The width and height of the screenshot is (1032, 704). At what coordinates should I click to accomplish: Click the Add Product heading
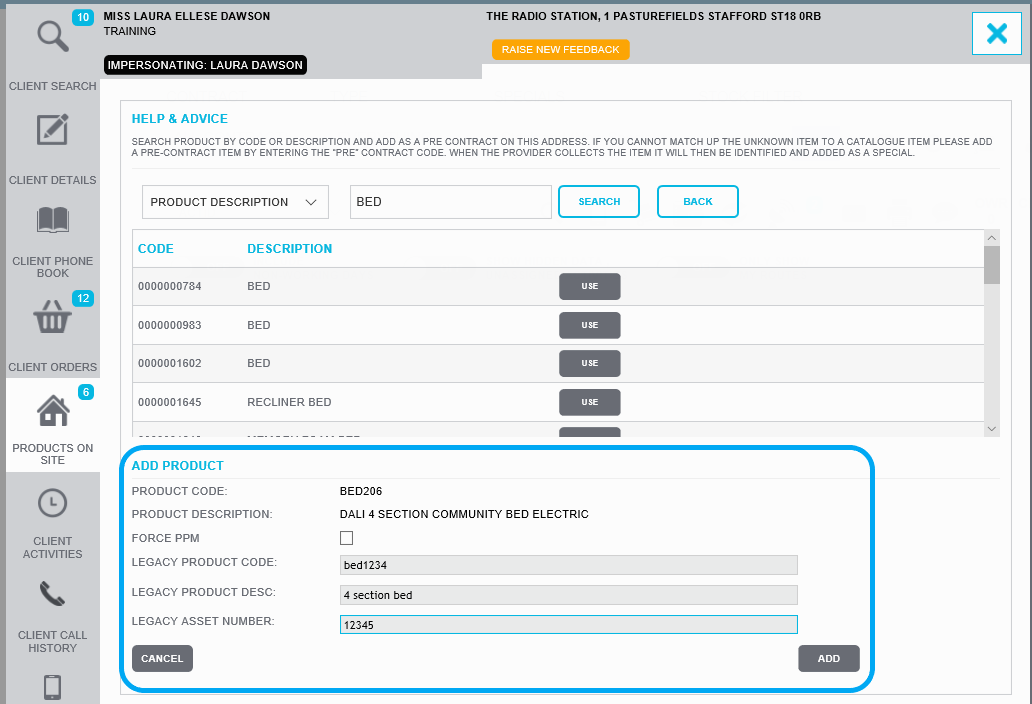(178, 465)
